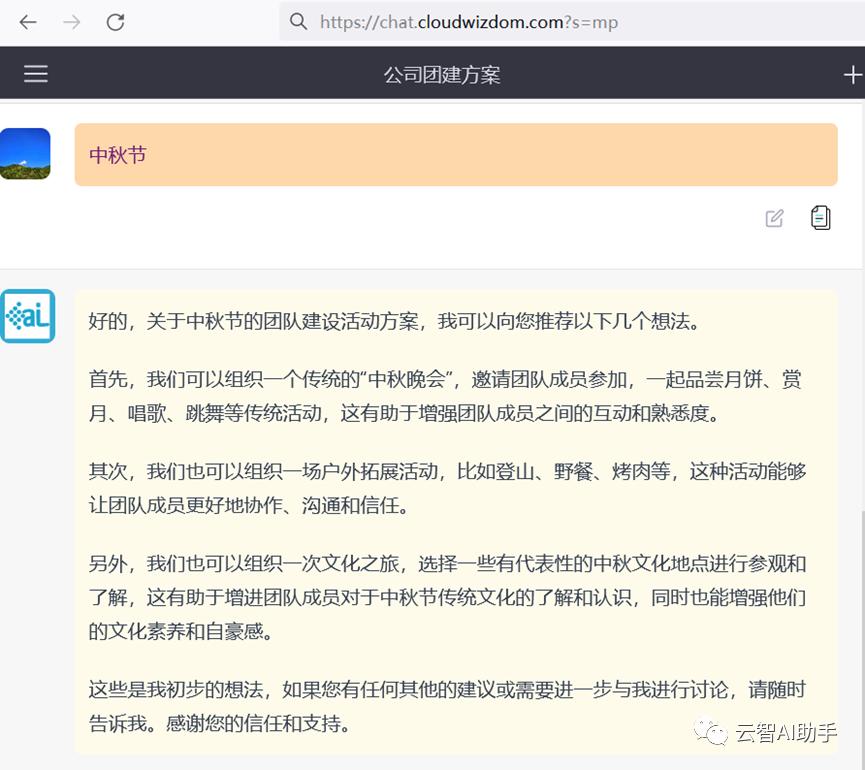Click the AI assistant avatar icon

[28, 315]
